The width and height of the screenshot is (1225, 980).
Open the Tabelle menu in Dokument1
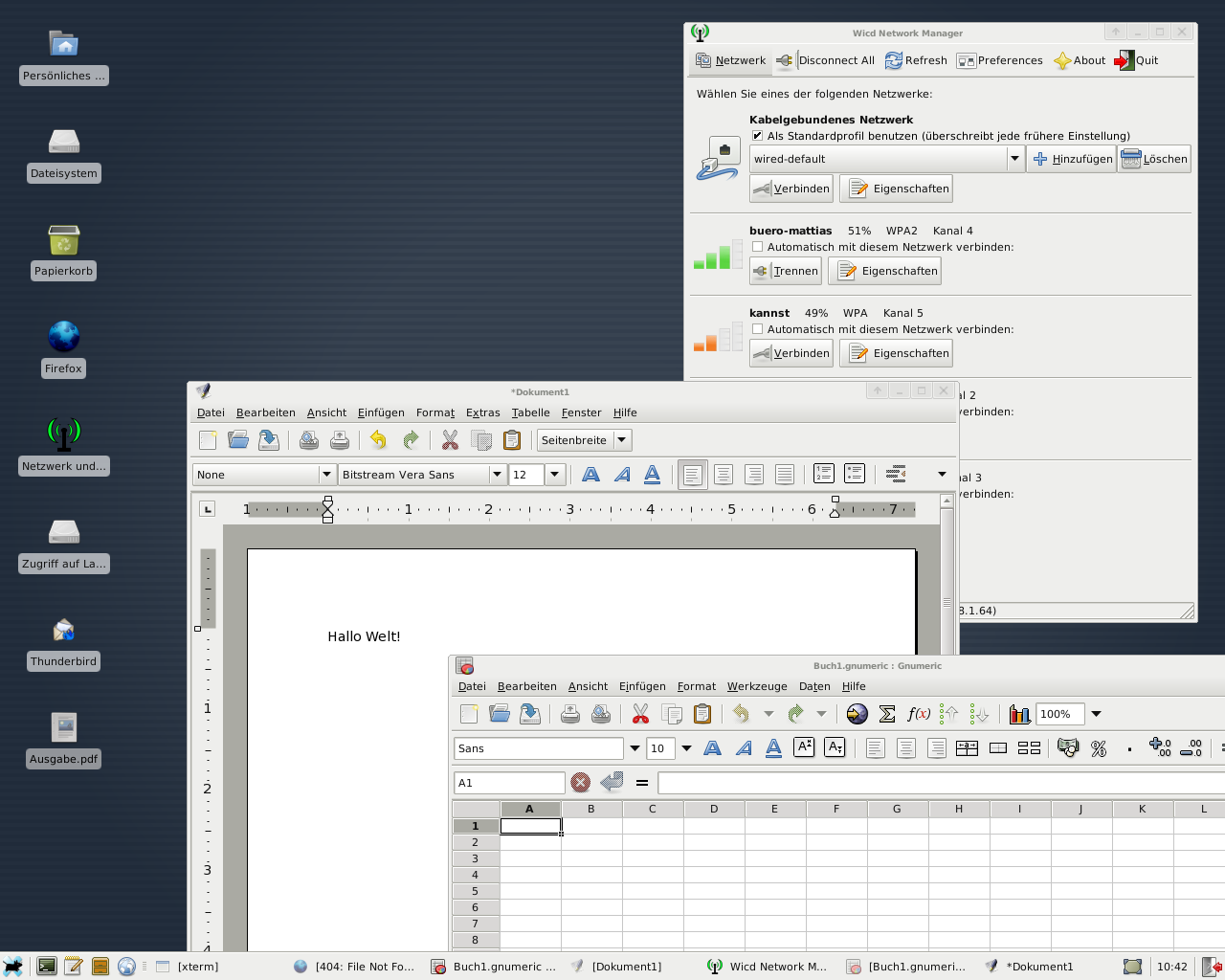[530, 412]
